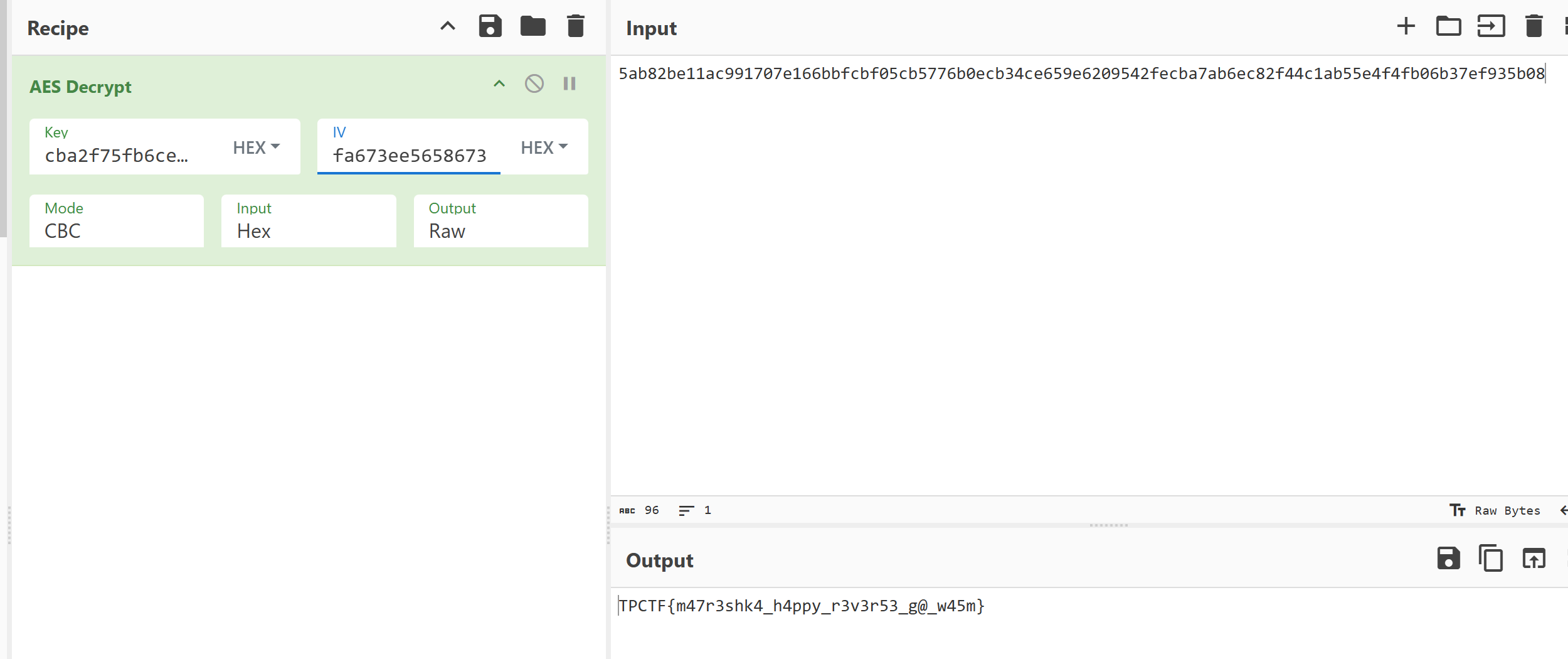Open a file as input
The height and width of the screenshot is (659, 1568).
pyautogui.click(x=1491, y=26)
